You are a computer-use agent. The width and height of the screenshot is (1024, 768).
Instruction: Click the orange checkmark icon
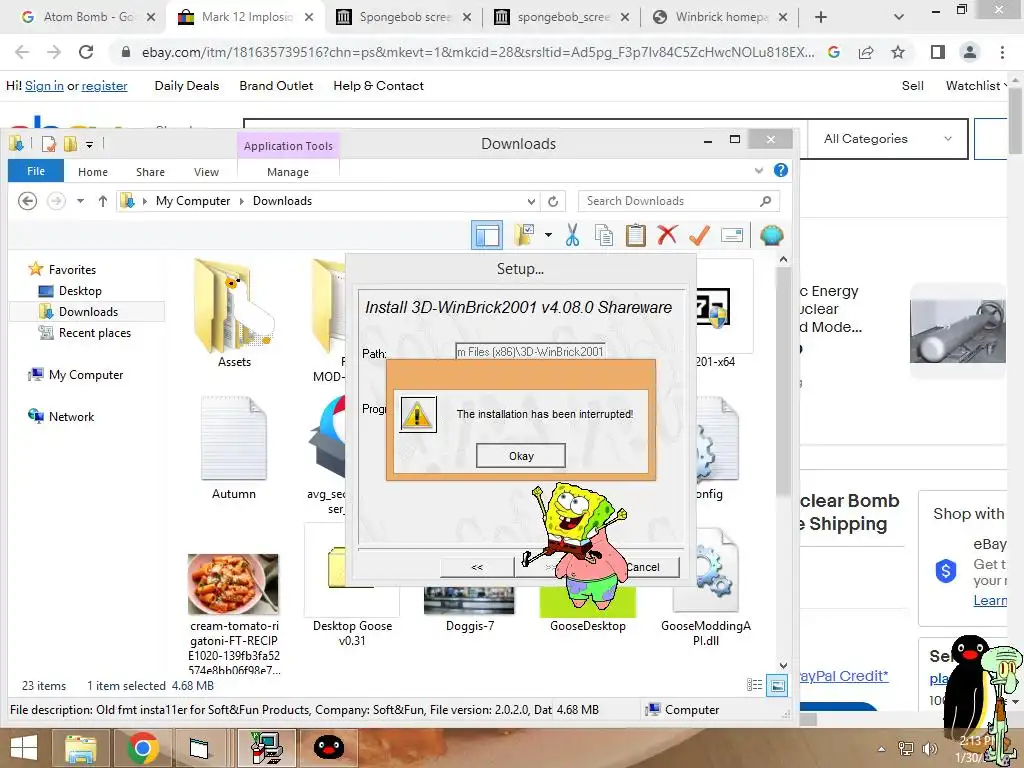(699, 235)
